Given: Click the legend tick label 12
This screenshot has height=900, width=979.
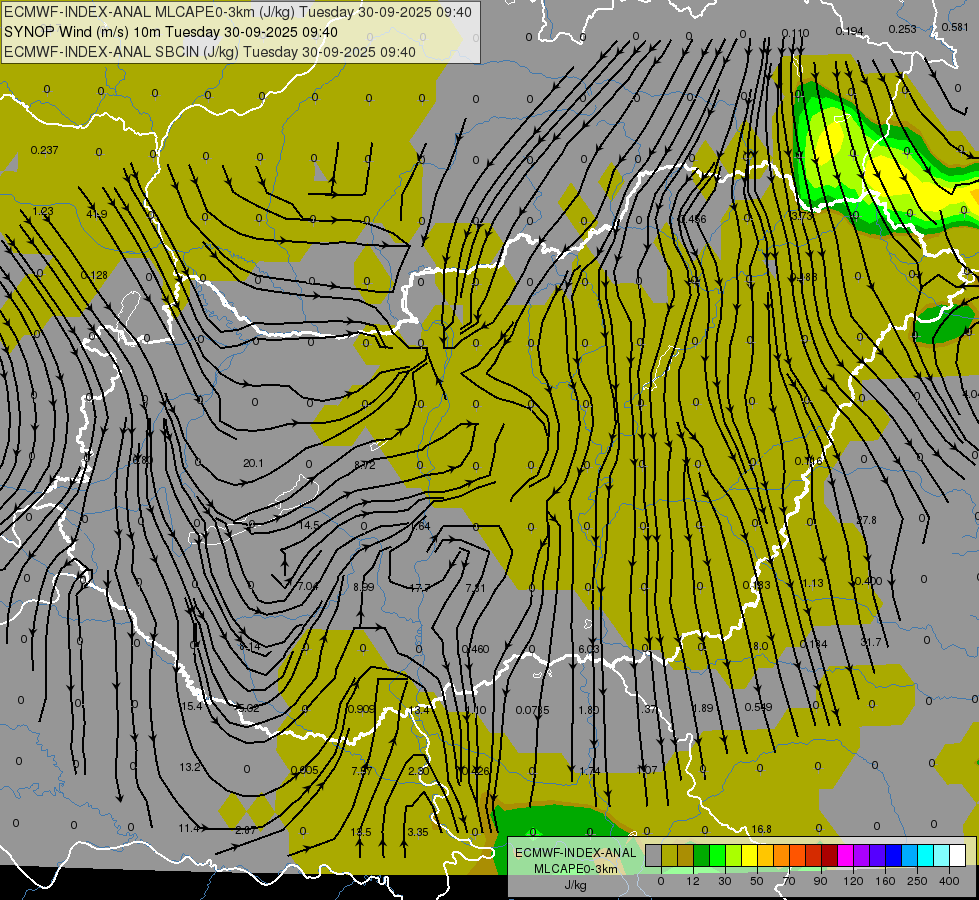Looking at the screenshot, I should coord(693,881).
